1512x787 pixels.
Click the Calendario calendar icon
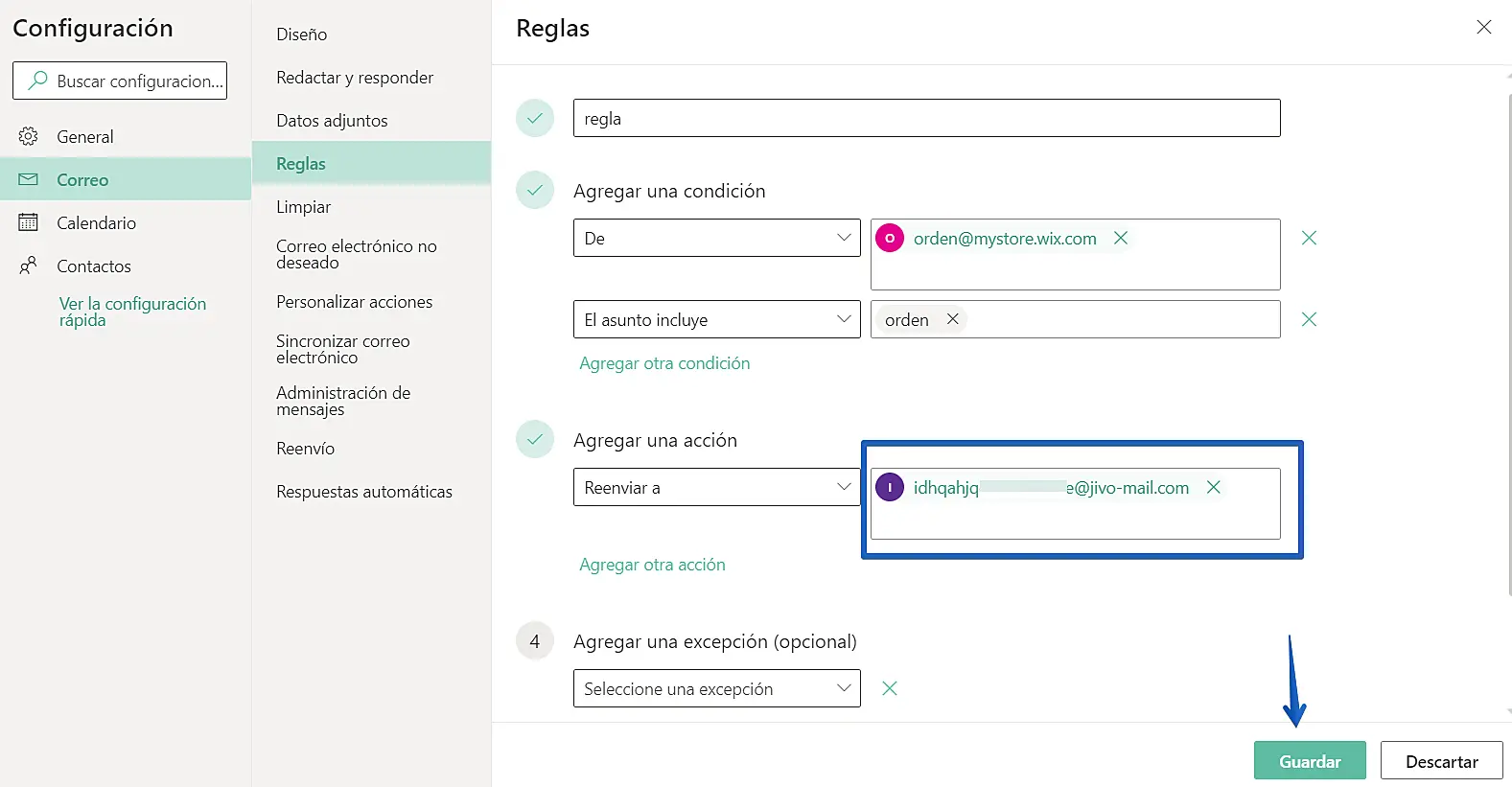pos(29,222)
